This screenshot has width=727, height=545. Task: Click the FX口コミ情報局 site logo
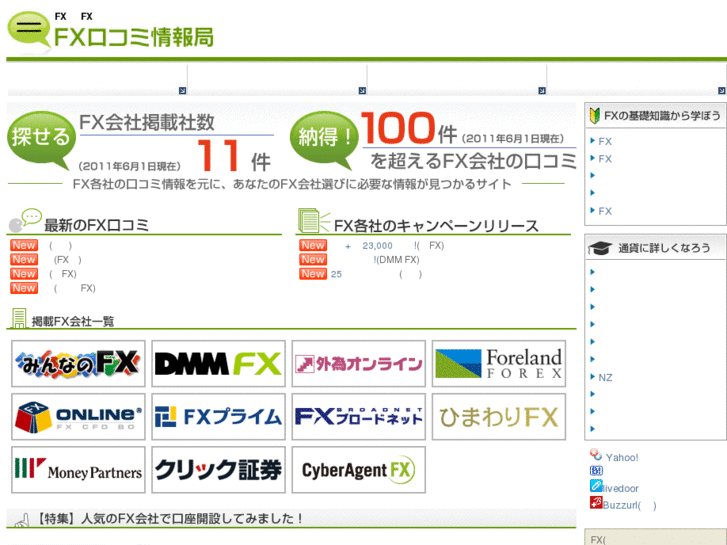click(110, 31)
